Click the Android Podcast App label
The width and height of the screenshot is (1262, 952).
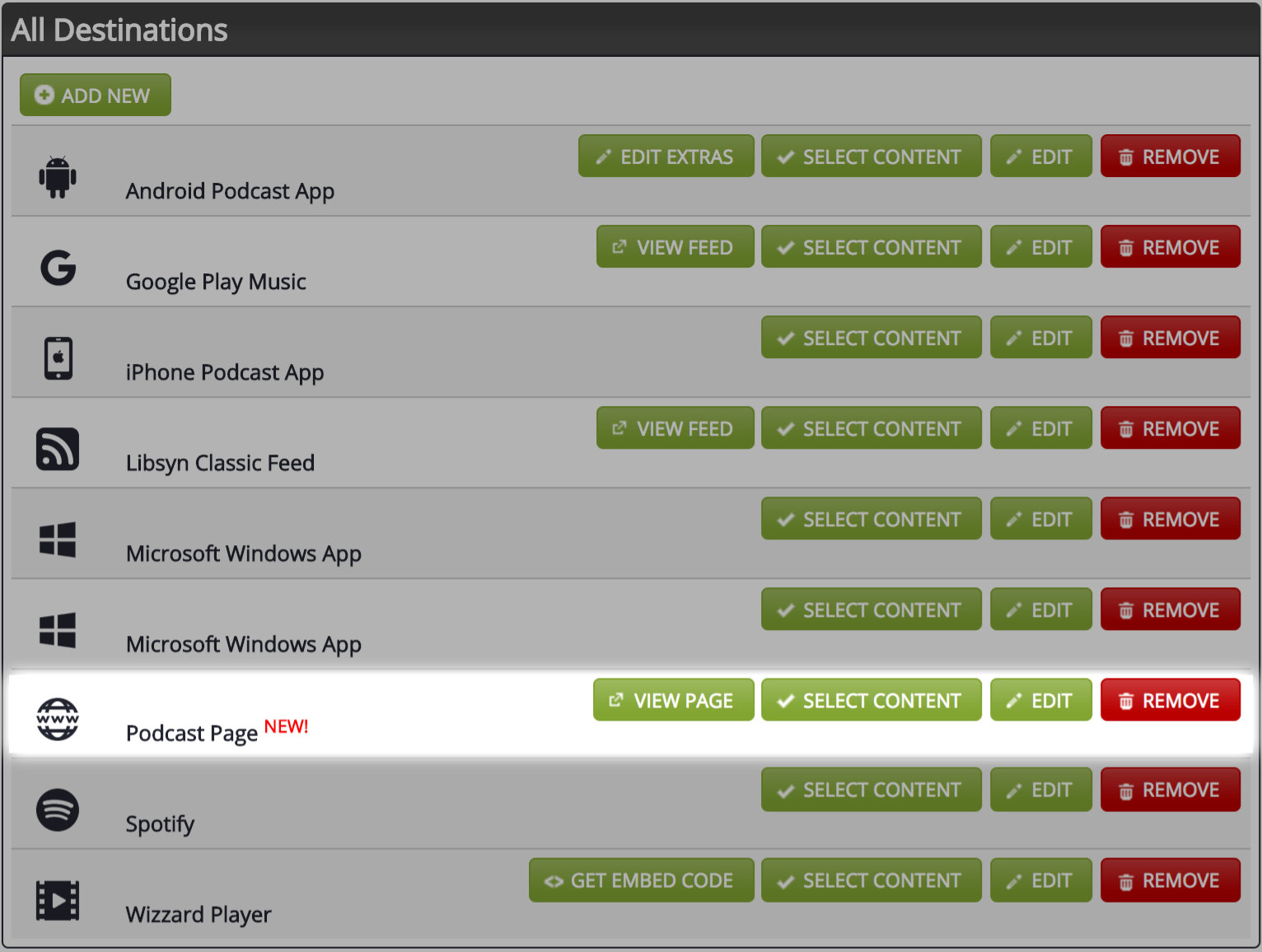point(230,191)
